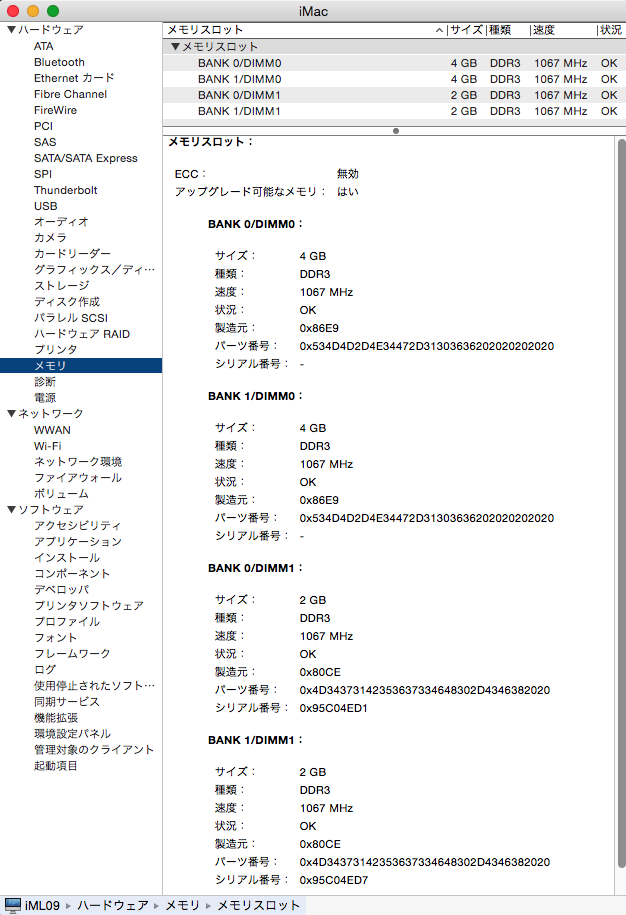626x915 pixels.
Task: Open プリンタソフトウェア in the sidebar
Action: [89, 606]
